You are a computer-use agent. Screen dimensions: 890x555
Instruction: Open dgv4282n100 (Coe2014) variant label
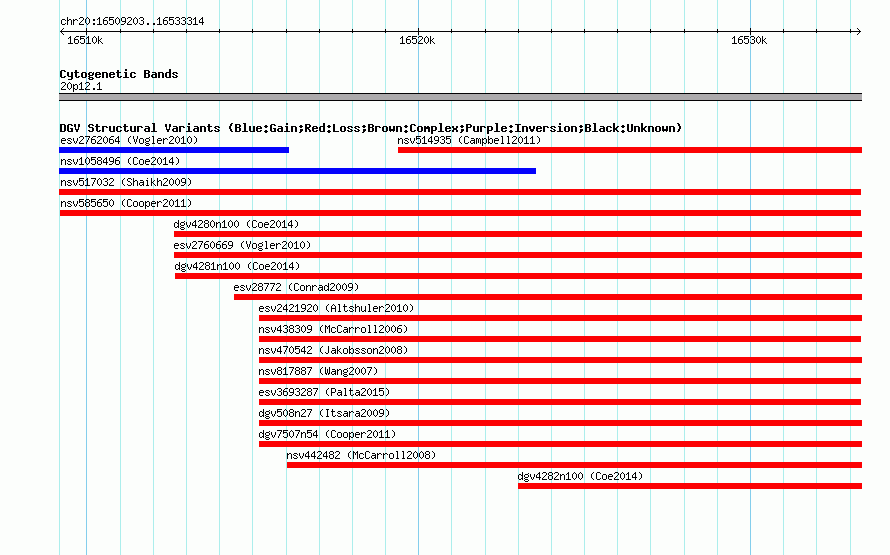tap(580, 476)
